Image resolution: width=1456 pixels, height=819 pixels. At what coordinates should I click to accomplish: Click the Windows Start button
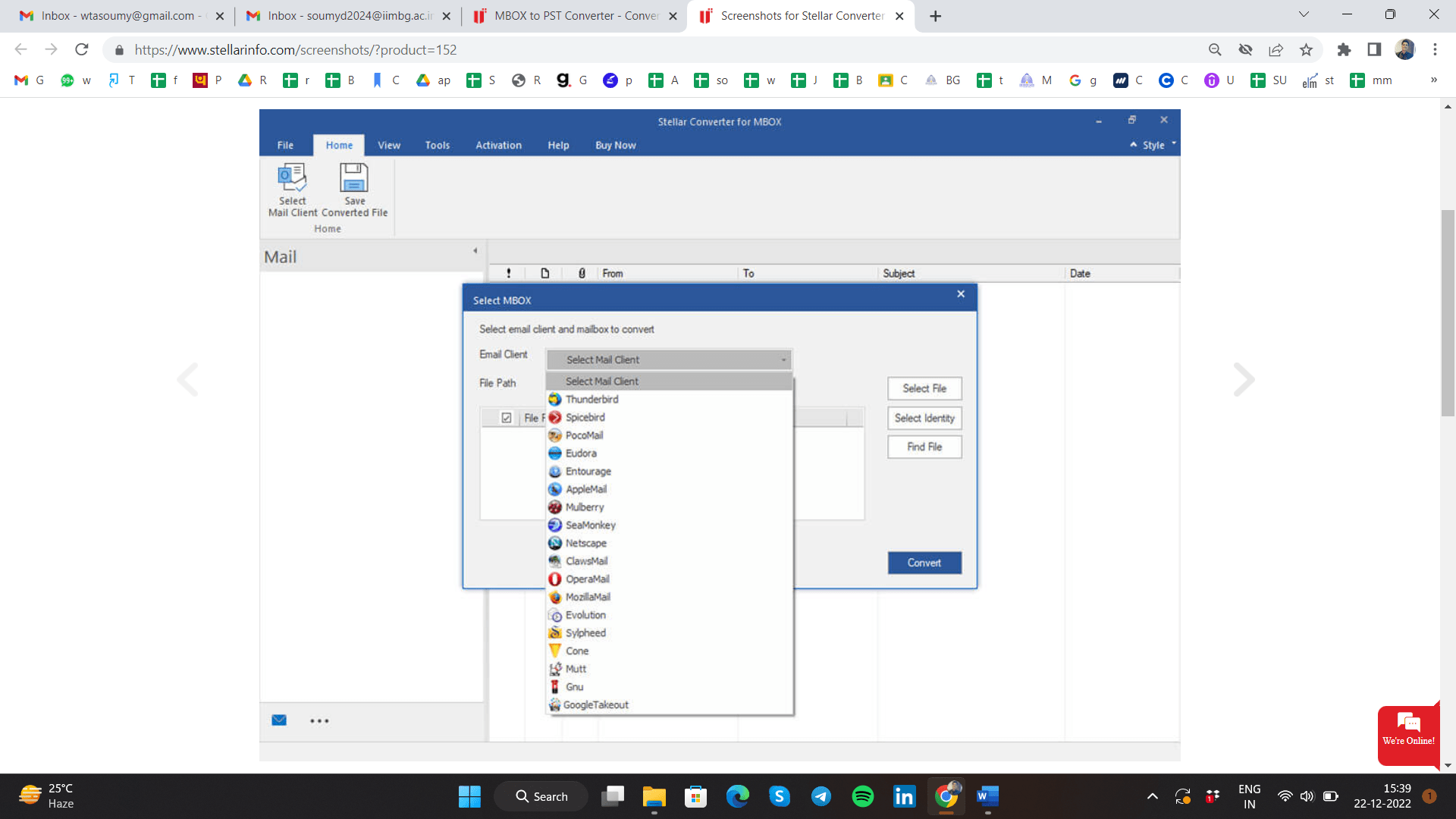[469, 796]
